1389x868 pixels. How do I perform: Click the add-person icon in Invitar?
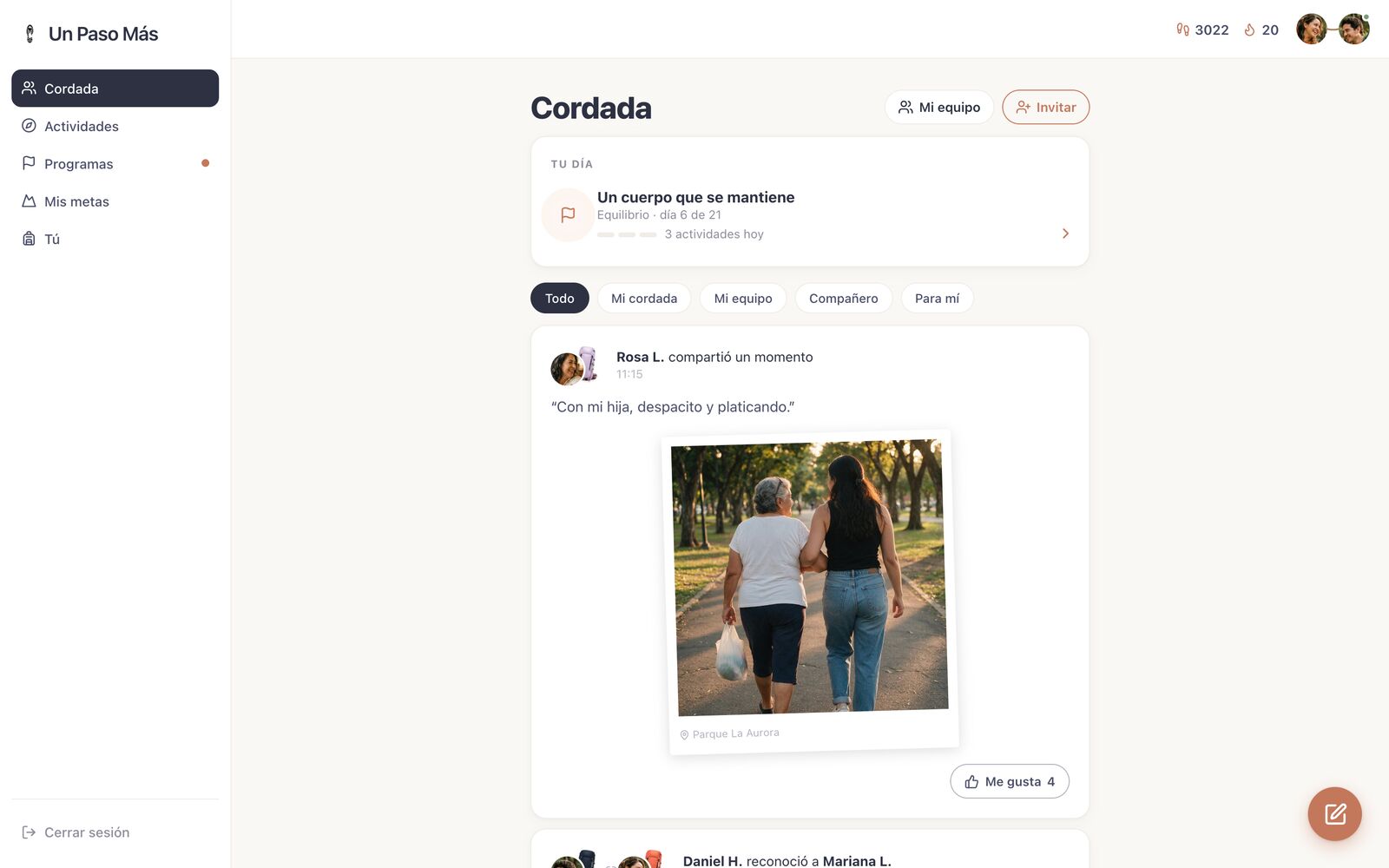[x=1024, y=107]
